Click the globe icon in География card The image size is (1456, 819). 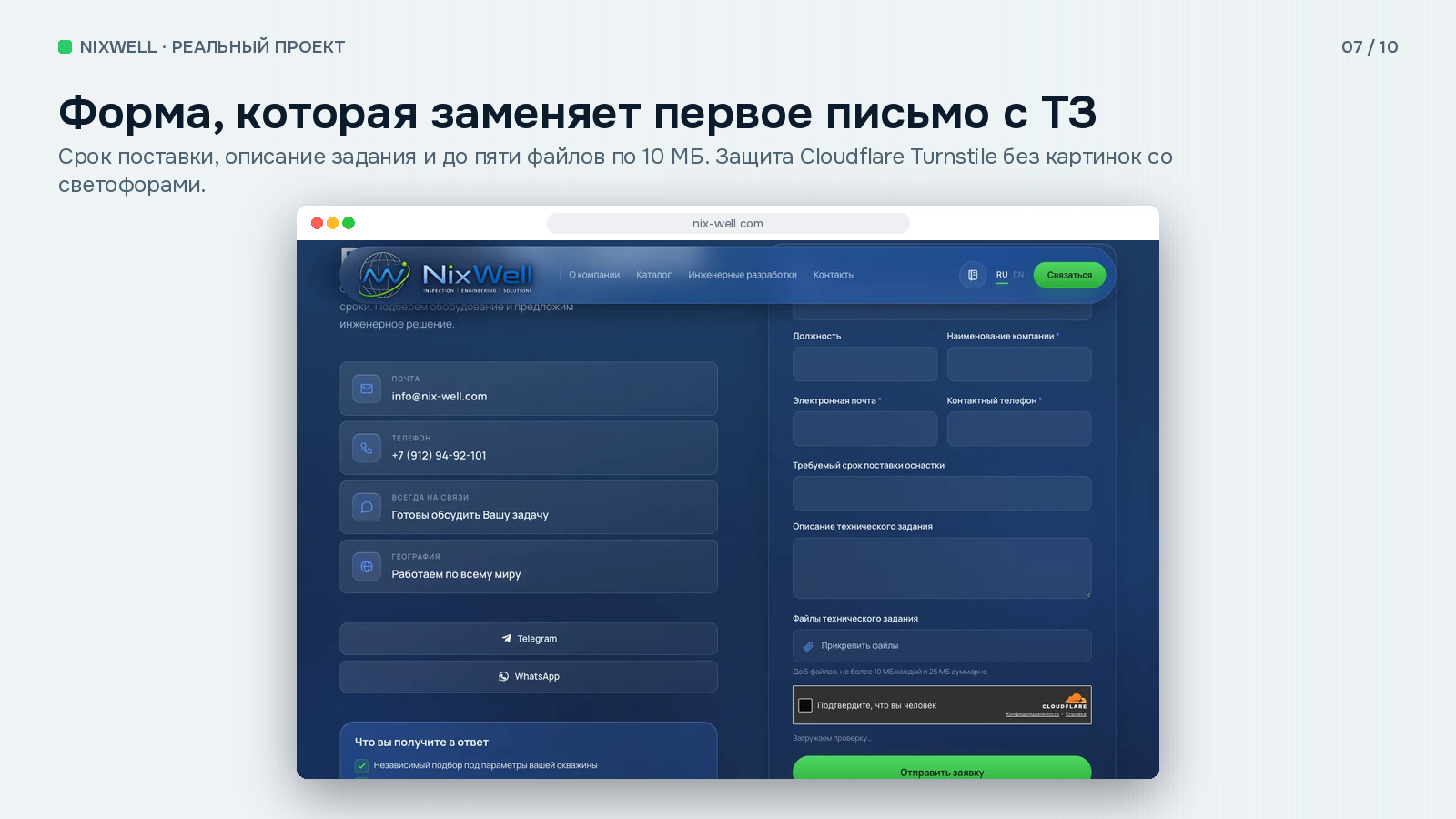pyautogui.click(x=367, y=566)
